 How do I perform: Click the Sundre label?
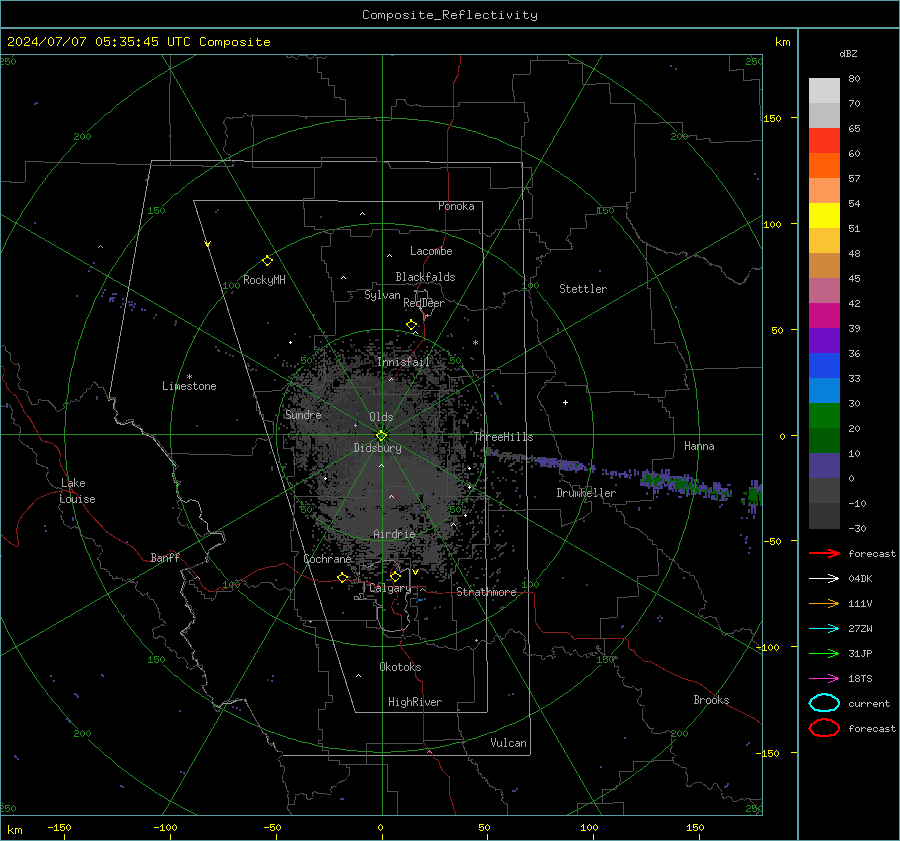[x=303, y=415]
